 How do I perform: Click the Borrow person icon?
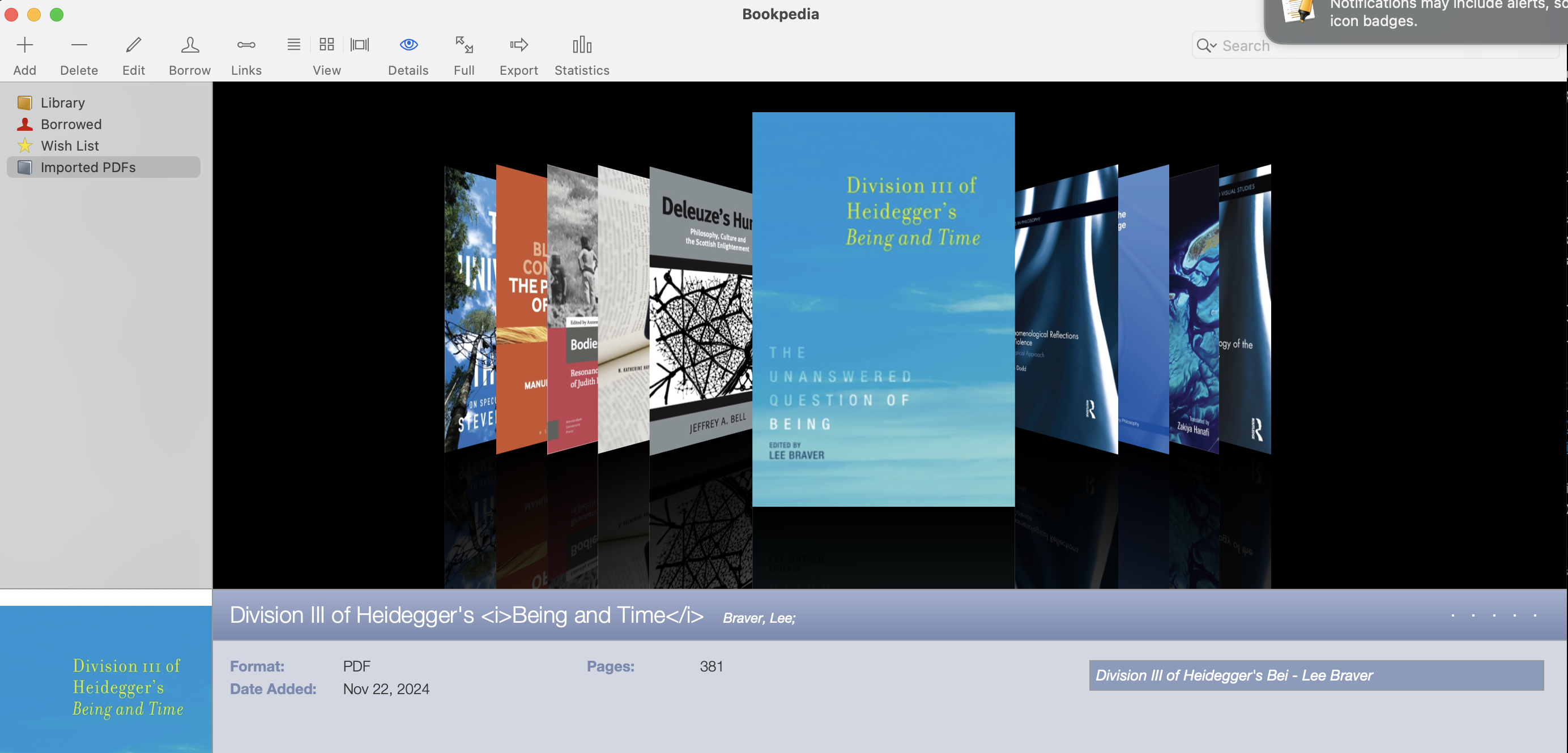coord(189,45)
